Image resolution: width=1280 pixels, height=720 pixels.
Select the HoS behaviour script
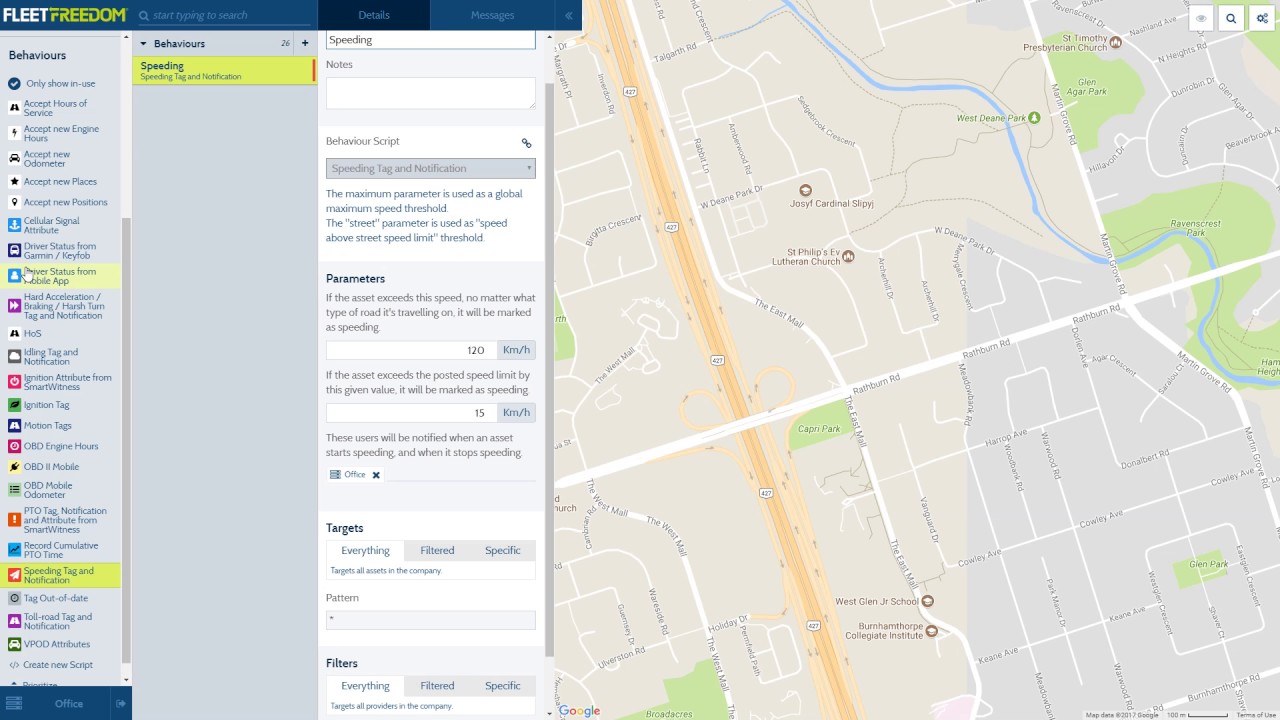click(60, 334)
